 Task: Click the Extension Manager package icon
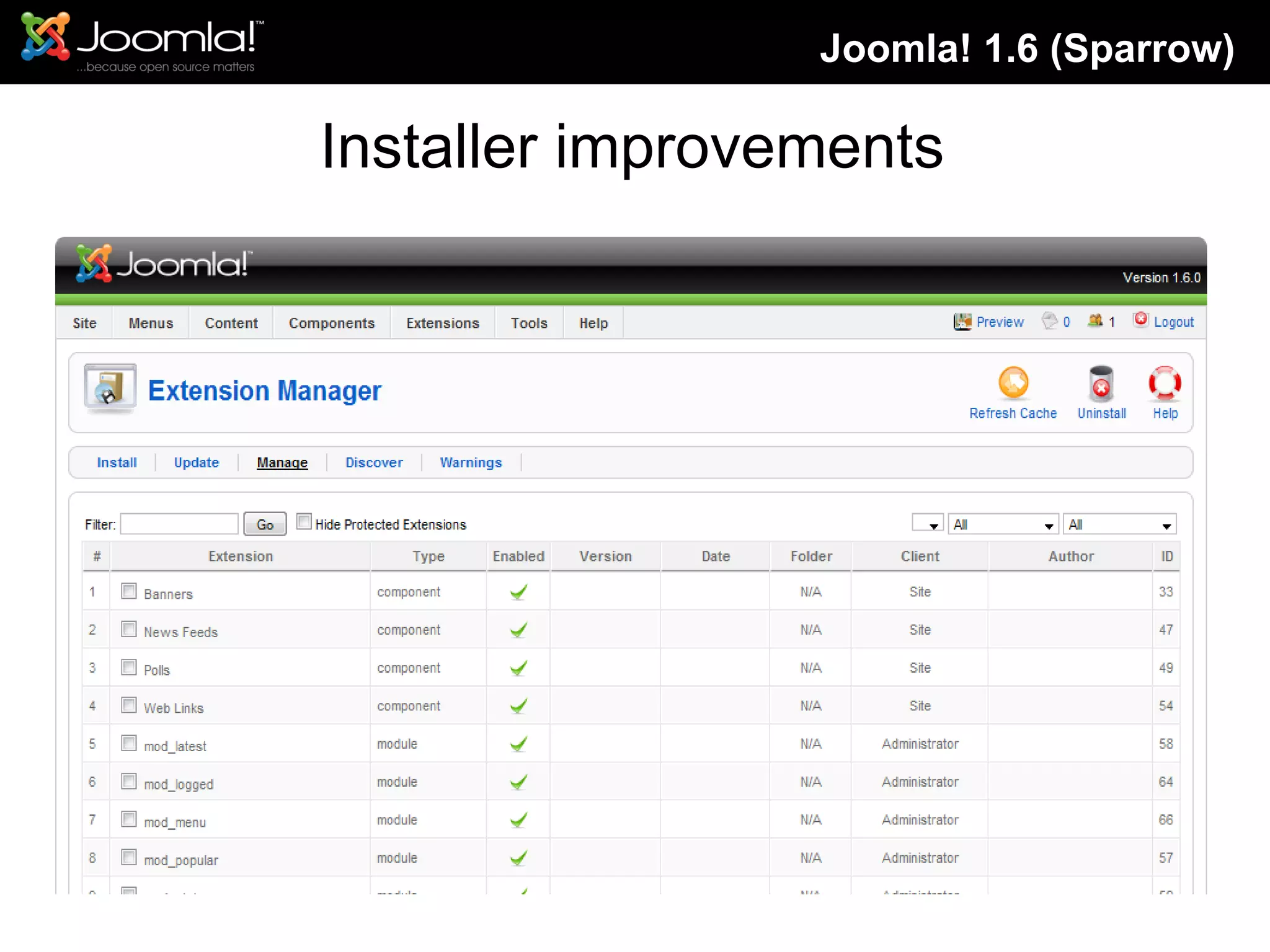coord(110,389)
